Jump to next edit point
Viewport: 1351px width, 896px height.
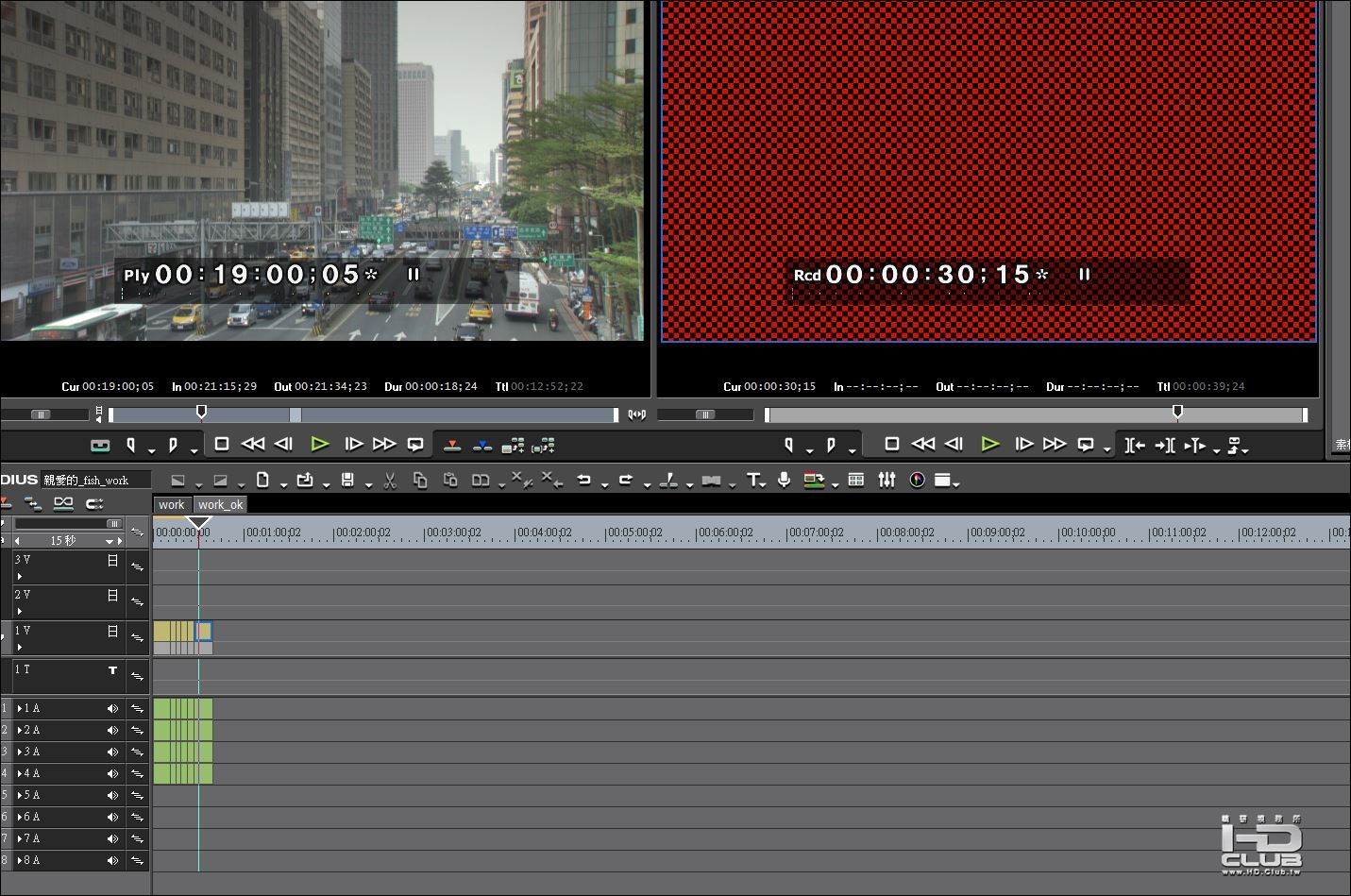pos(1165,445)
